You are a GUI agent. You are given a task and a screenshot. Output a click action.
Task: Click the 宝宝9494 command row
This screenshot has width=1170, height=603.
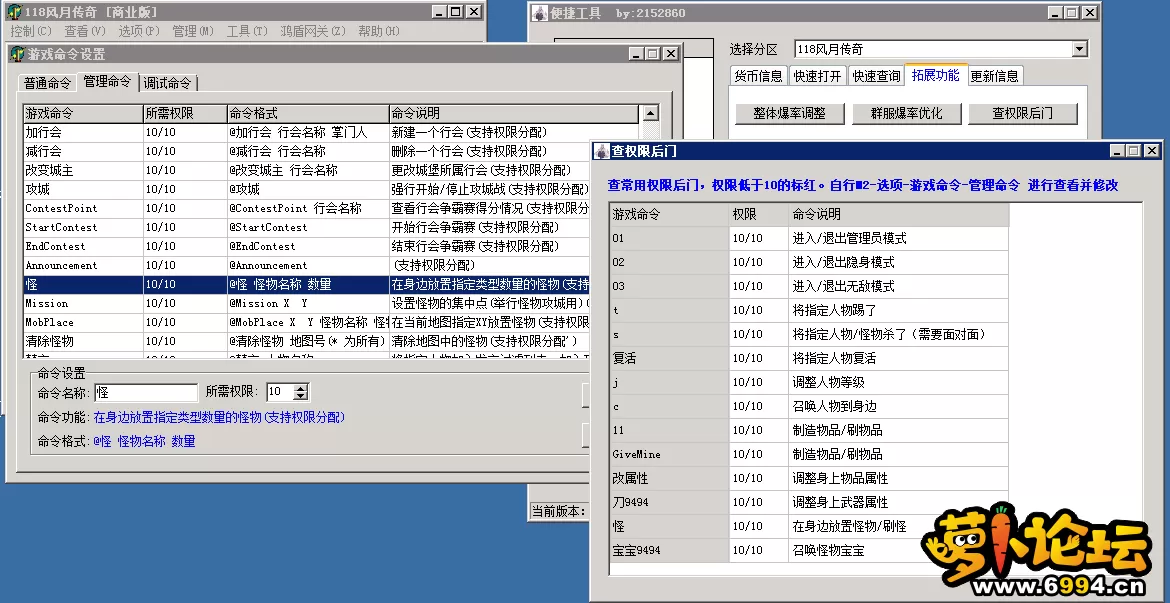click(809, 550)
